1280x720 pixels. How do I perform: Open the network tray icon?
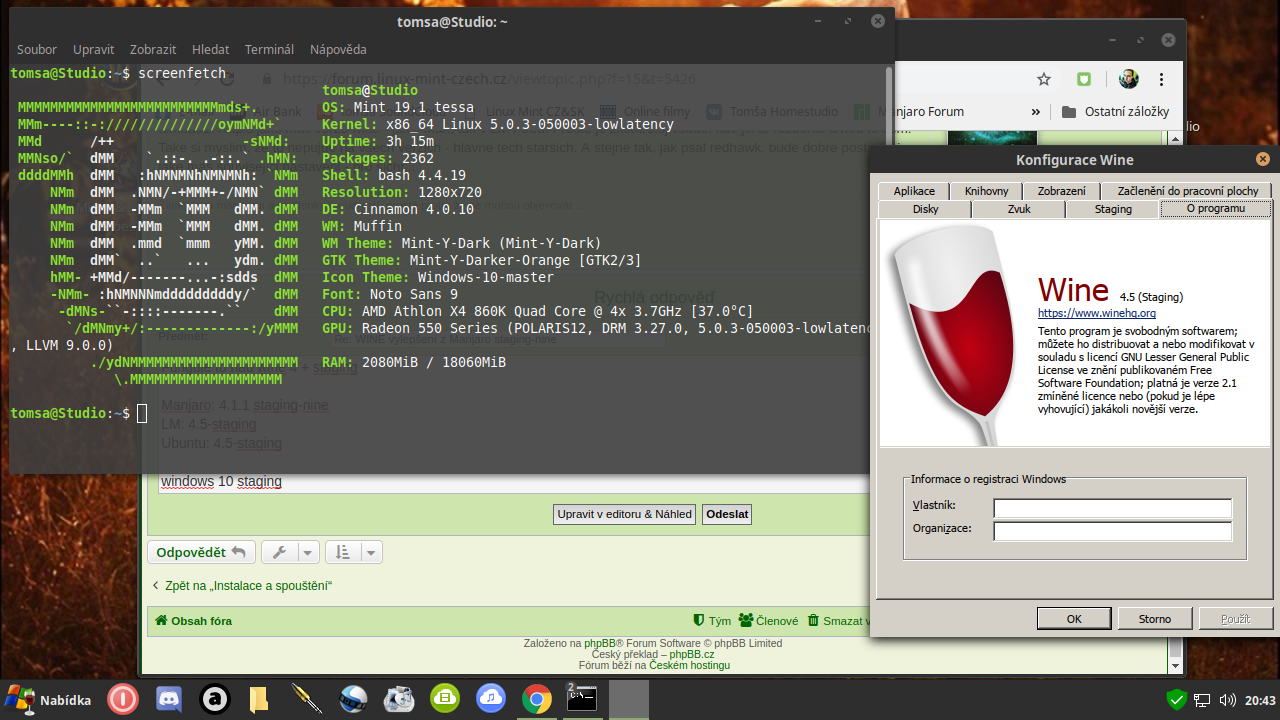[1202, 700]
